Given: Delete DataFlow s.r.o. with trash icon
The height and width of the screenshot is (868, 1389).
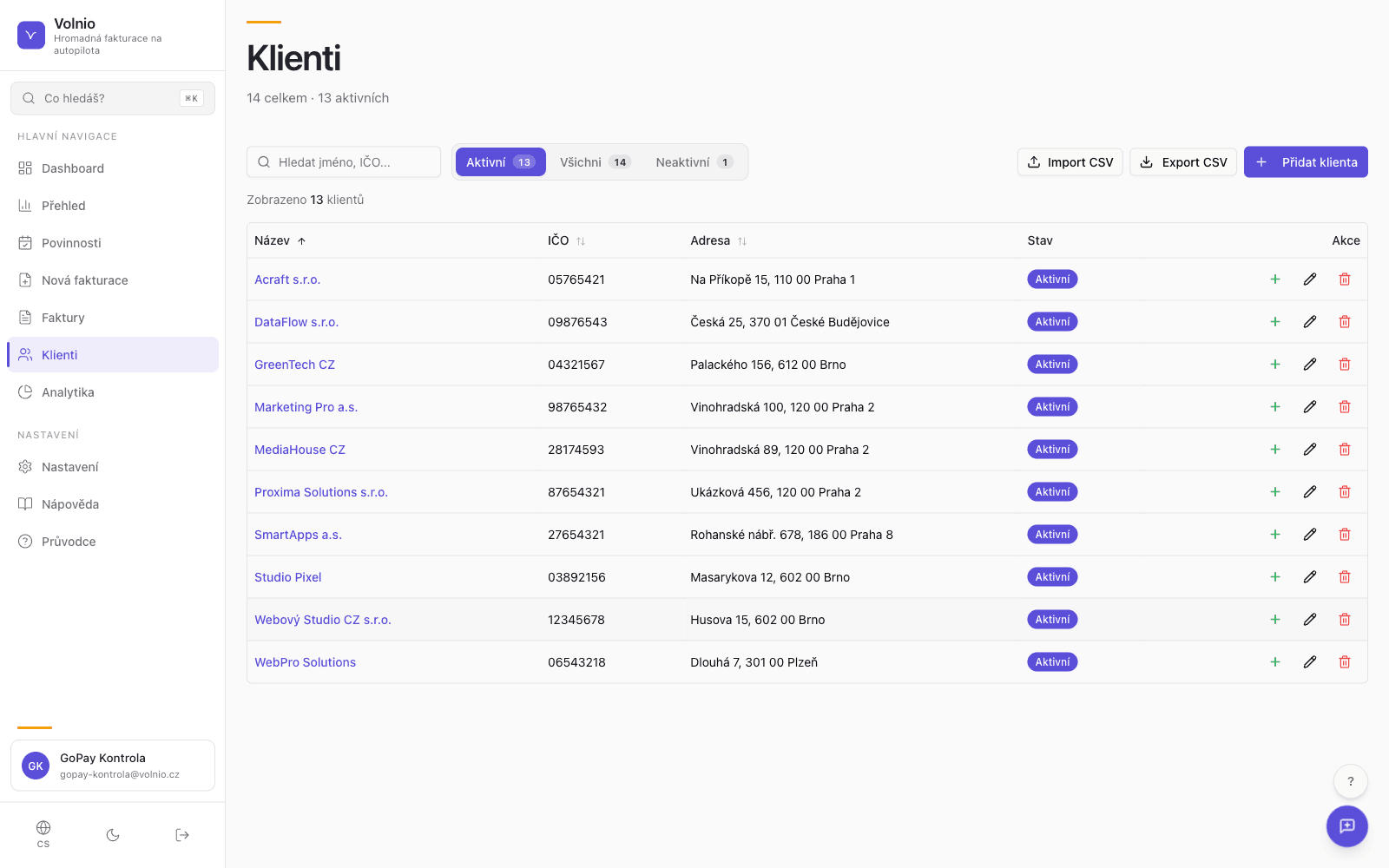Looking at the screenshot, I should click(1345, 322).
